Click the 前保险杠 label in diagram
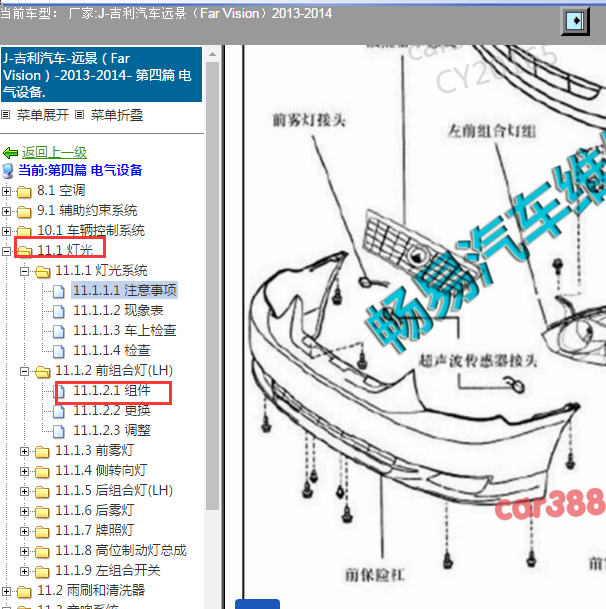Image resolution: width=606 pixels, height=609 pixels. pyautogui.click(x=375, y=575)
